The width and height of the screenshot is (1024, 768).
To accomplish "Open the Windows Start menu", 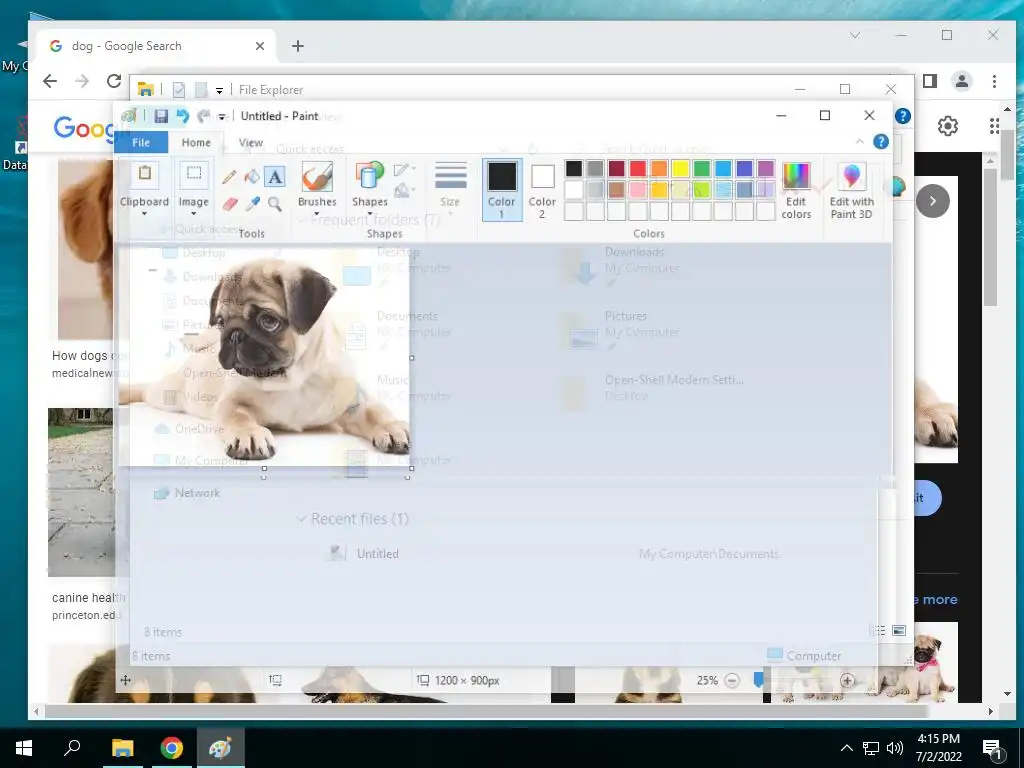I will pos(24,748).
